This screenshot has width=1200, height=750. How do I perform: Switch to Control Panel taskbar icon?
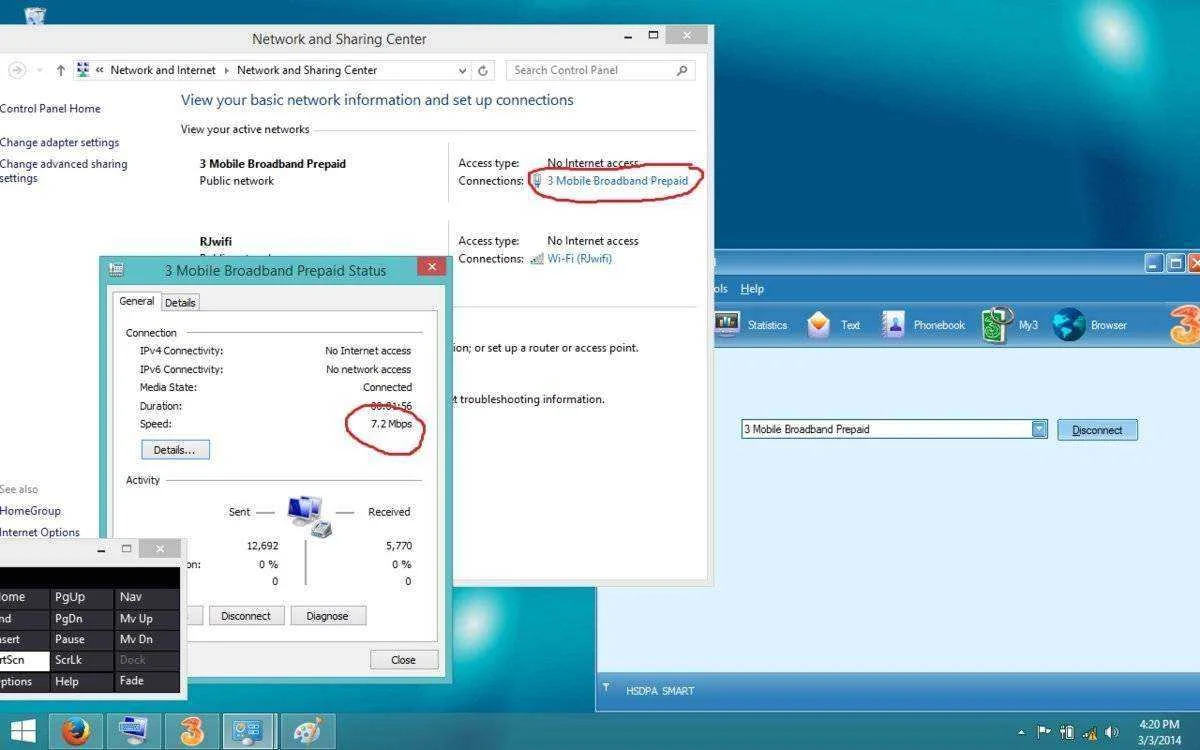coord(247,731)
